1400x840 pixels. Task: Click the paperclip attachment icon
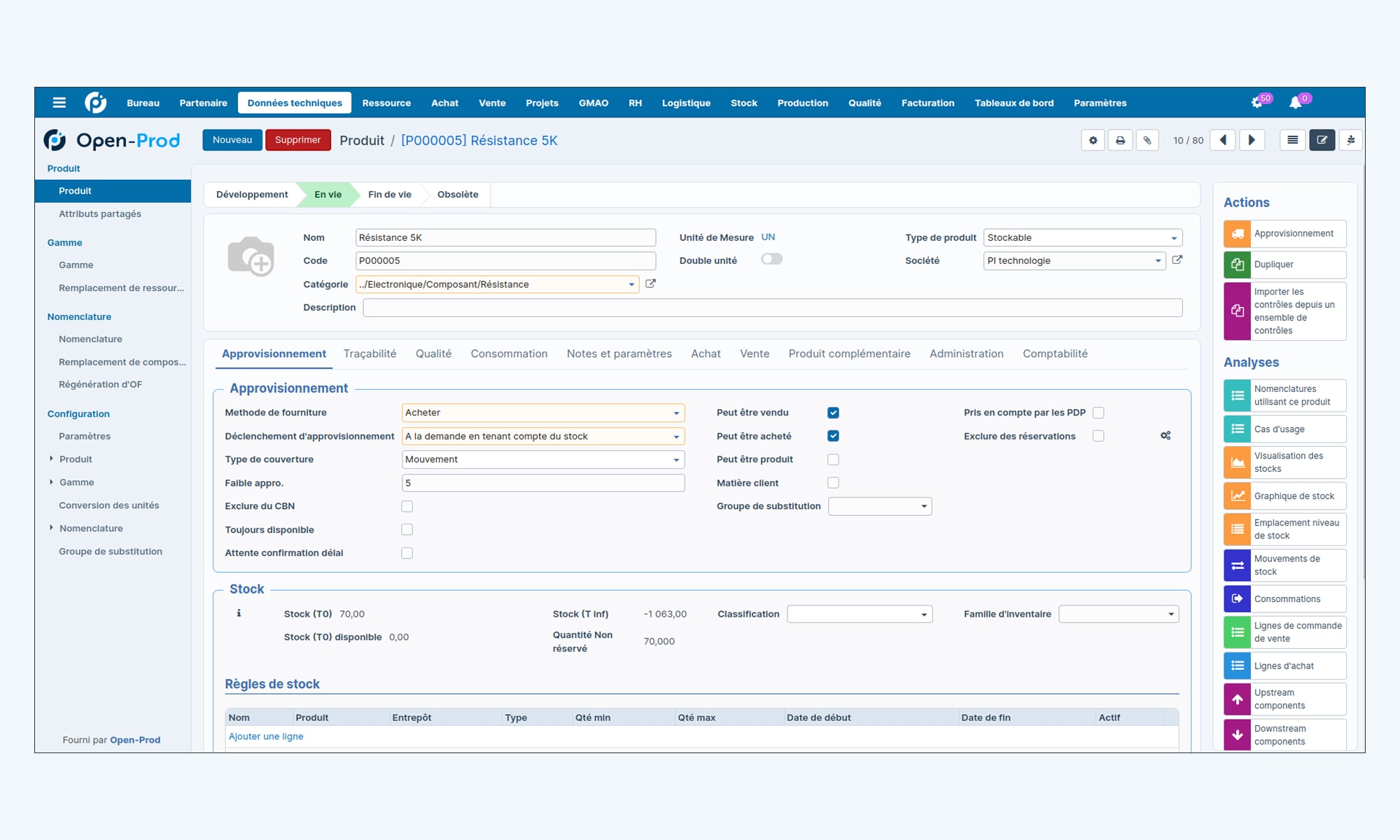[x=1147, y=140]
